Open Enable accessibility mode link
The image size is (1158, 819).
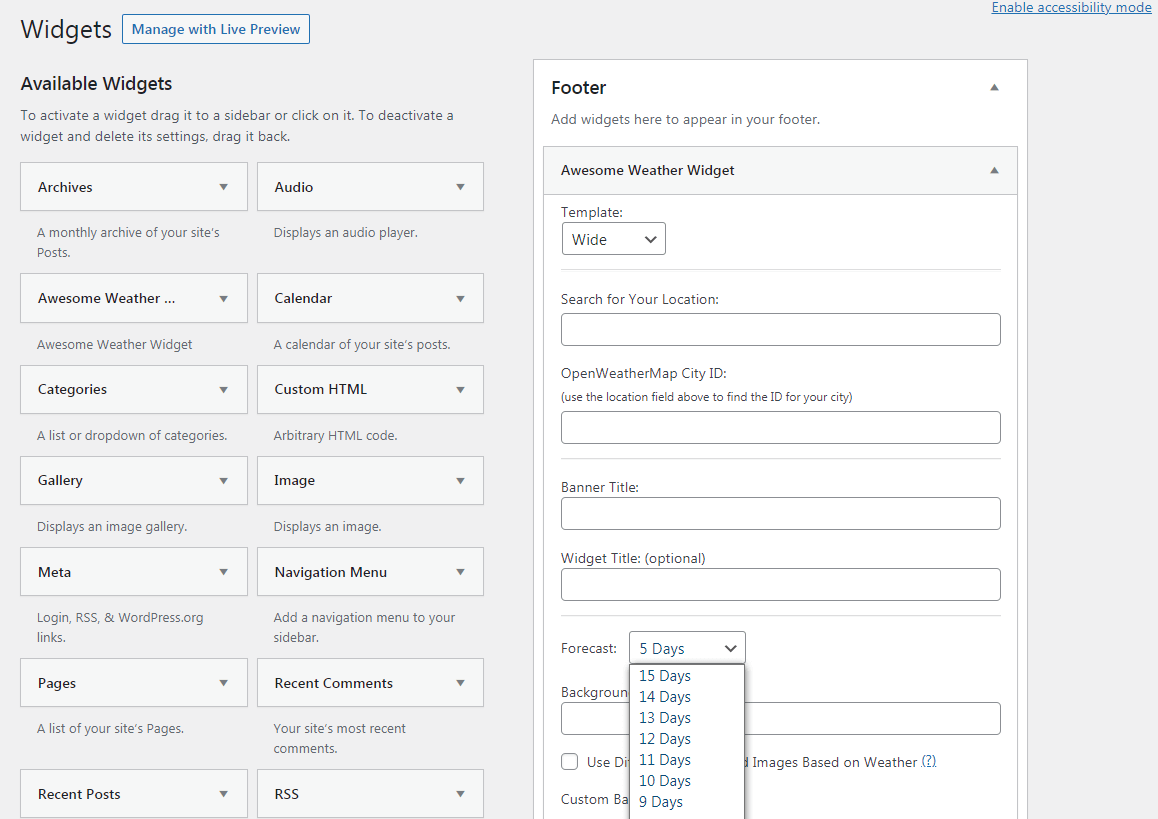(x=1071, y=8)
